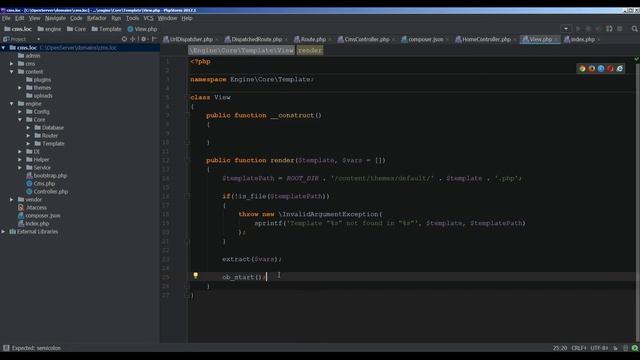Viewport: 640px width, 360px height.
Task: Click the memory indicator icon in status bar
Action: [x=625, y=348]
